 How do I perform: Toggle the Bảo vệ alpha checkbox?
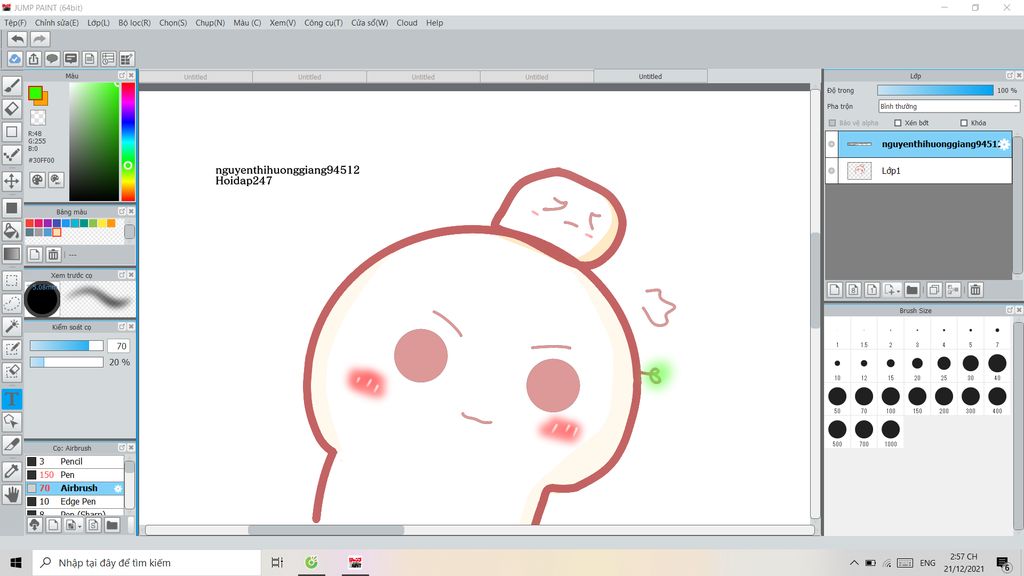[832, 123]
